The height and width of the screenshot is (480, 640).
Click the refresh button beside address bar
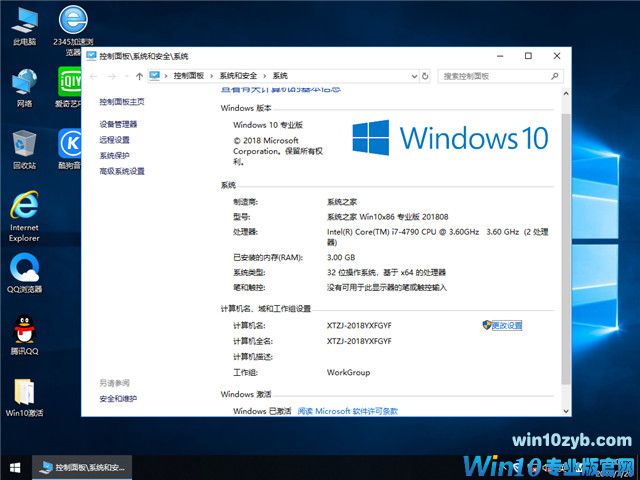pos(425,76)
